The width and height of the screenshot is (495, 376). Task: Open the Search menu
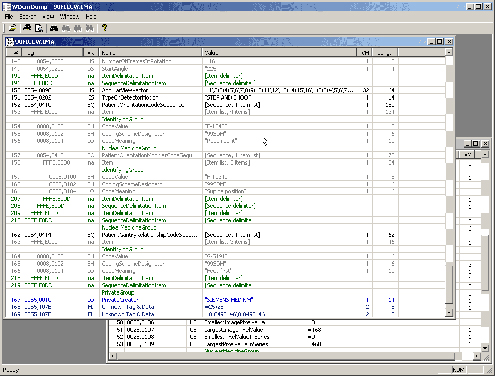(27, 17)
